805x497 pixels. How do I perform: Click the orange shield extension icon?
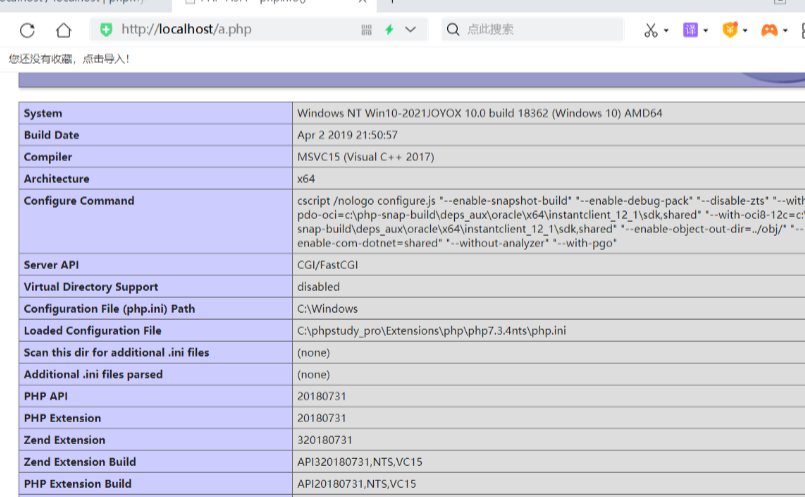730,30
